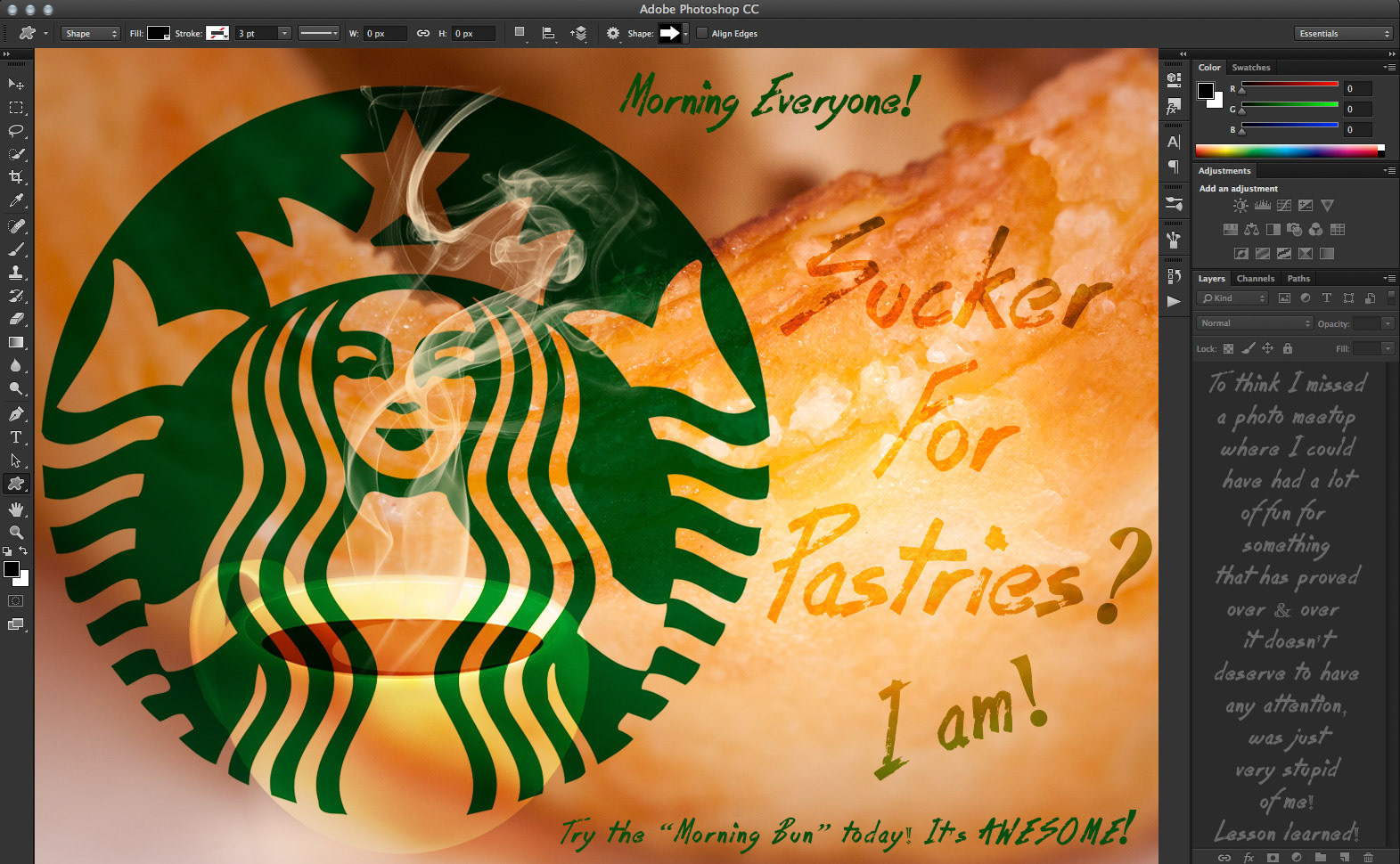Open the Essentials workspace dropdown
The height and width of the screenshot is (864, 1400).
click(1343, 34)
